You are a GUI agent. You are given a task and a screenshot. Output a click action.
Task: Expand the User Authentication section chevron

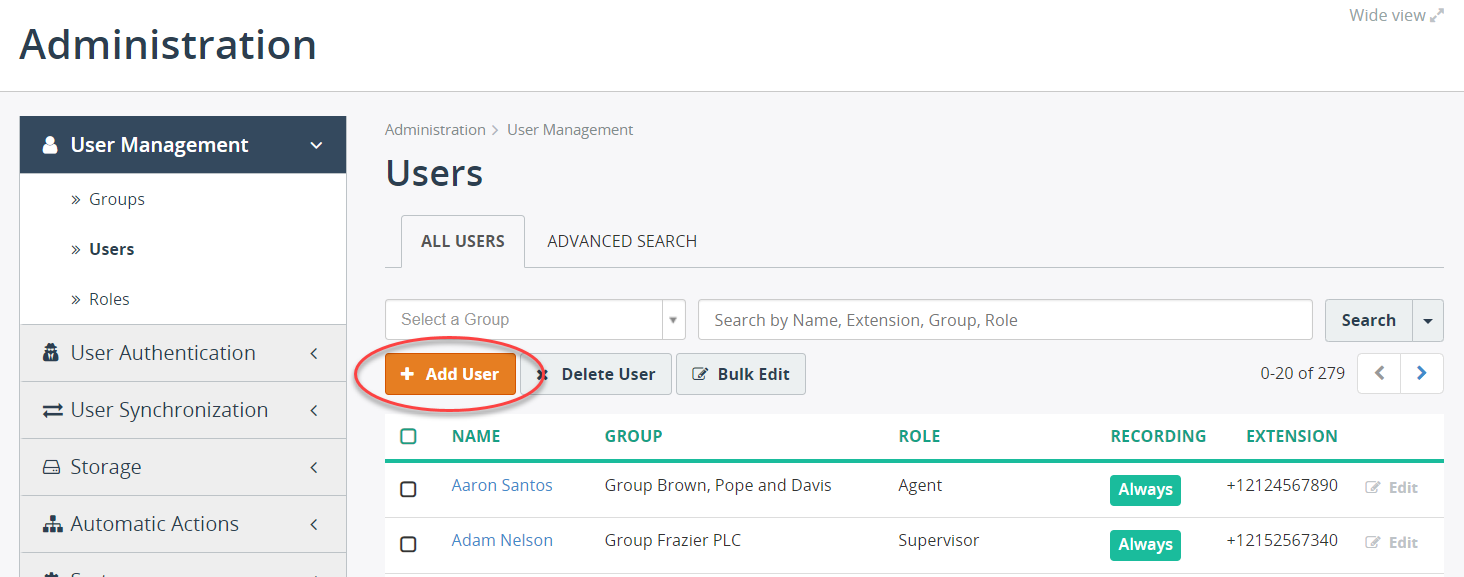pos(314,353)
